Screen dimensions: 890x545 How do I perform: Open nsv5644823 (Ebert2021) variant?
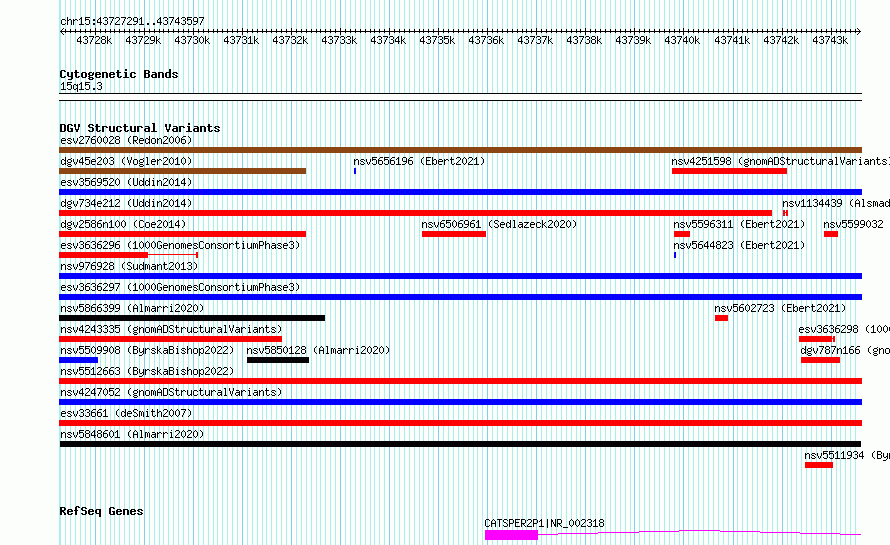click(x=739, y=245)
